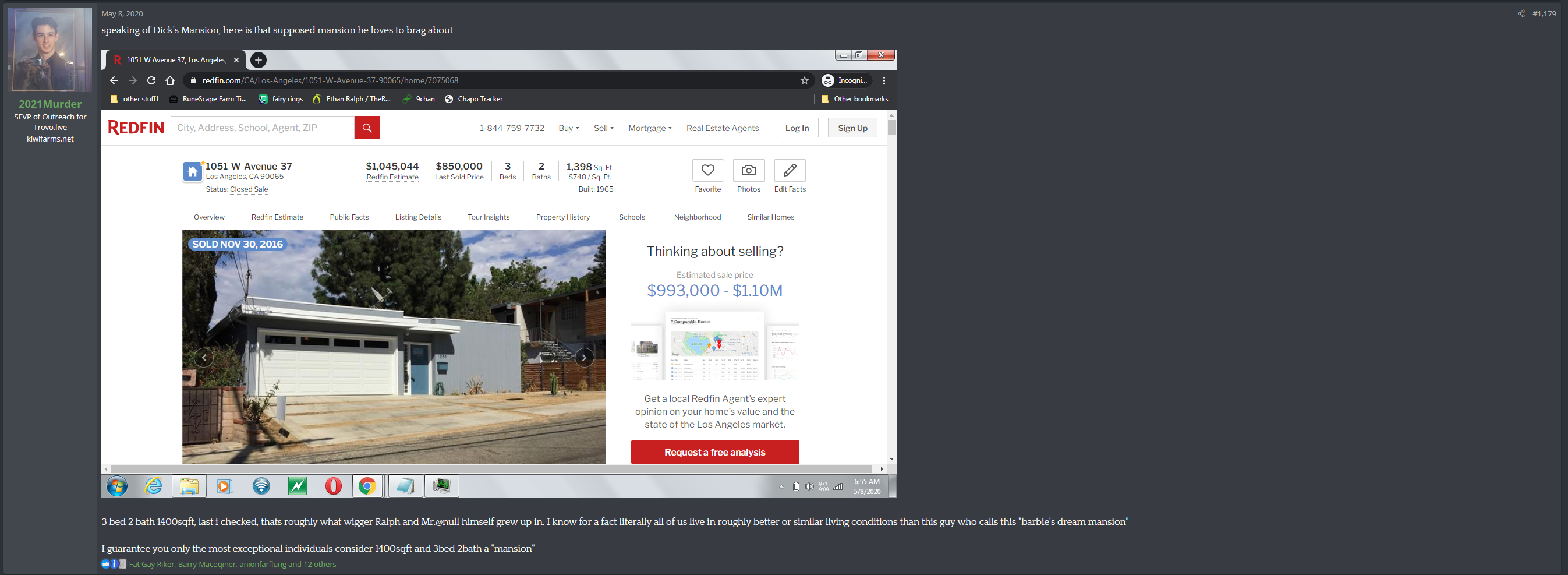Image resolution: width=1568 pixels, height=575 pixels.
Task: Switch to the Property History tab
Action: coord(562,217)
